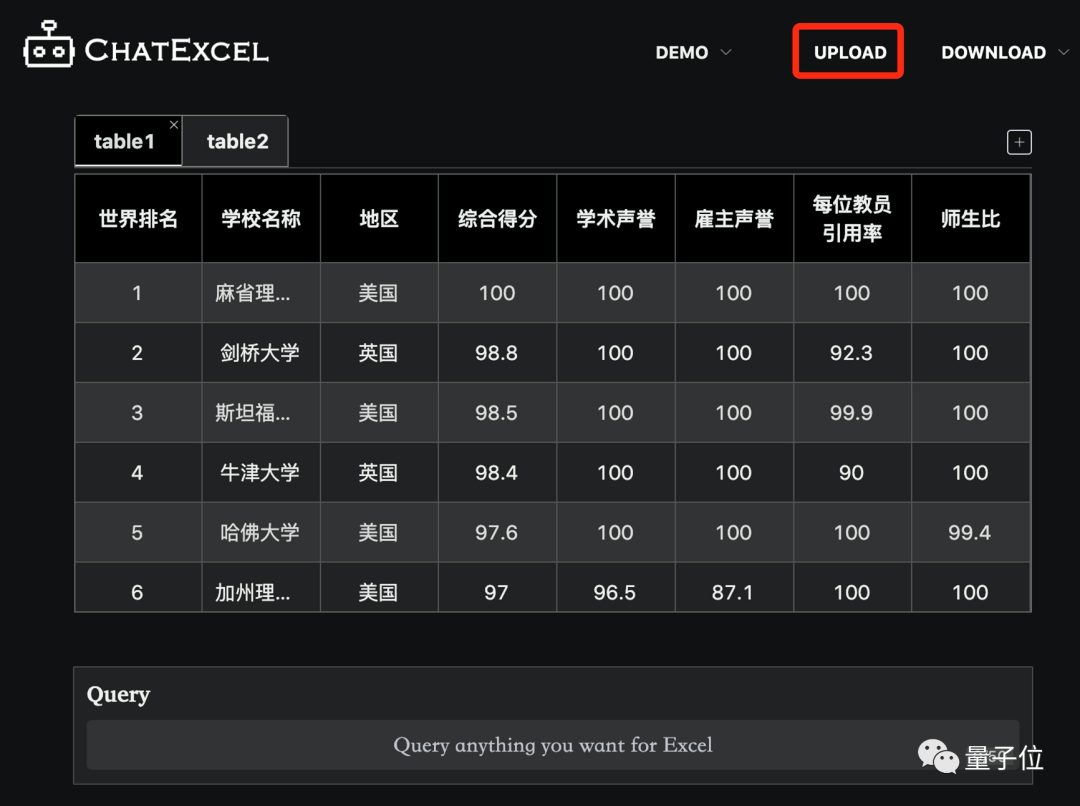
Task: Close the table1 tab with the × icon
Action: 173,124
